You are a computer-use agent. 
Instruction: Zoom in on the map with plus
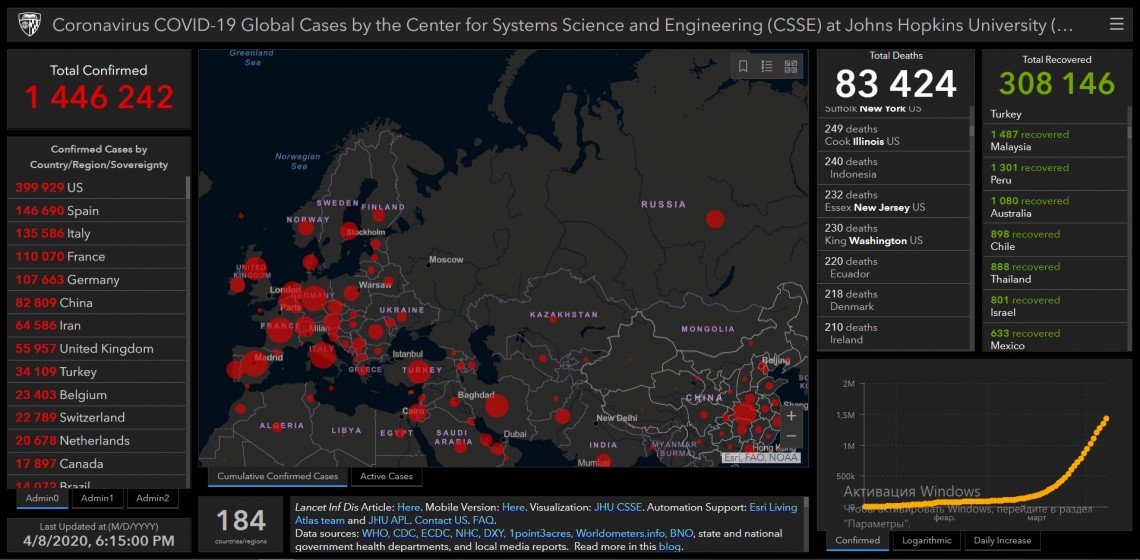pos(791,415)
